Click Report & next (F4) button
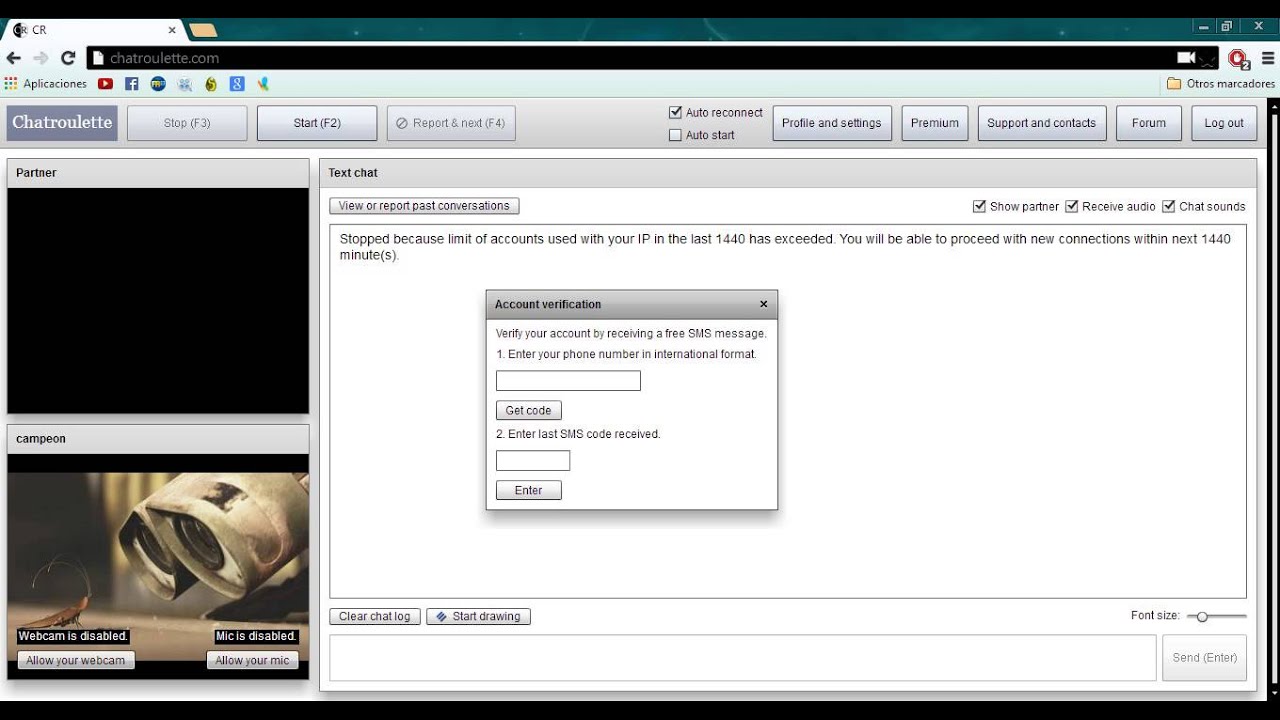Screen dimensions: 1280x720 (x=451, y=123)
